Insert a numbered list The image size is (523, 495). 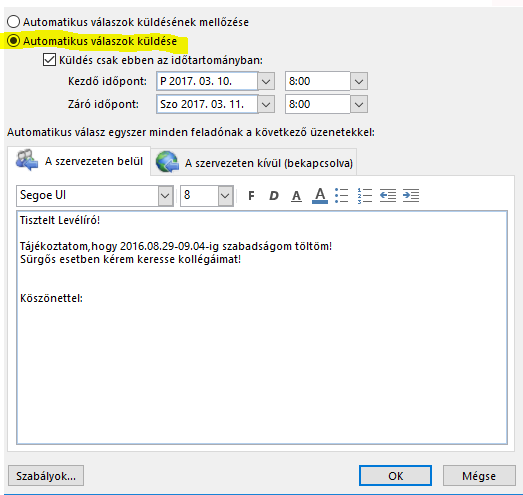click(365, 195)
